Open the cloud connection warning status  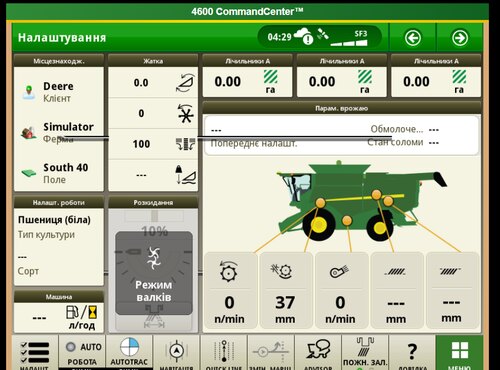point(303,36)
